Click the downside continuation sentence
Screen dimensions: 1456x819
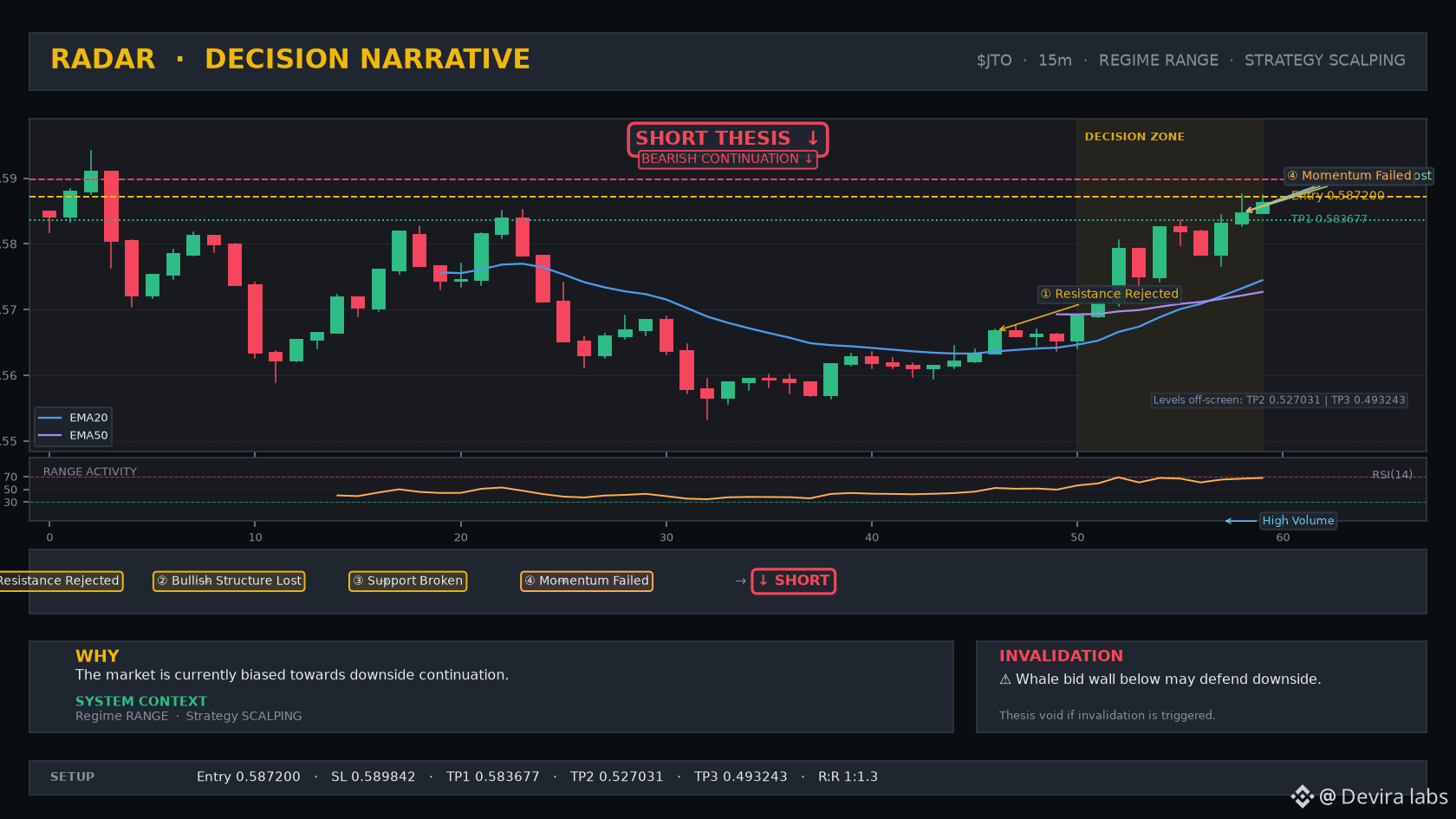tap(292, 675)
